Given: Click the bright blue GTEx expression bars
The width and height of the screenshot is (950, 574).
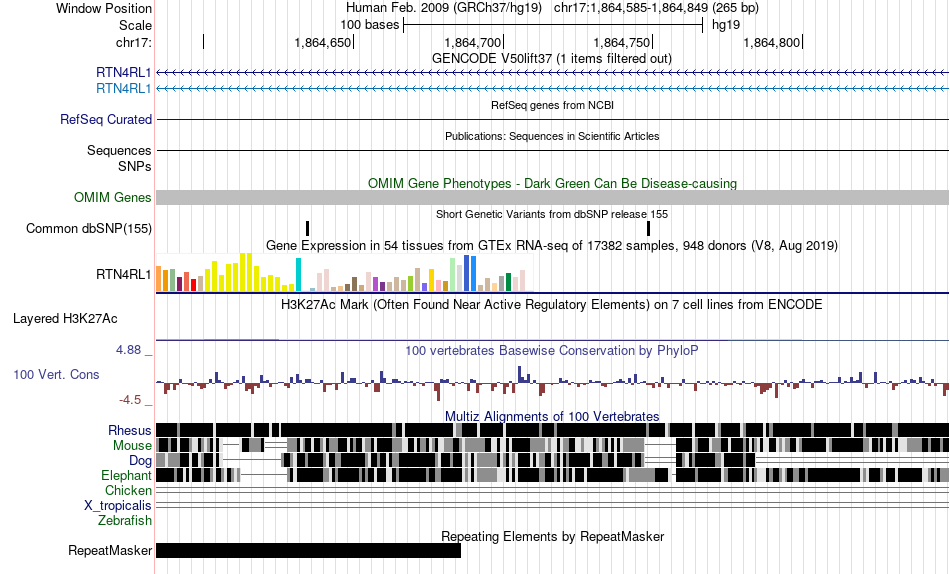Looking at the screenshot, I should [x=470, y=273].
